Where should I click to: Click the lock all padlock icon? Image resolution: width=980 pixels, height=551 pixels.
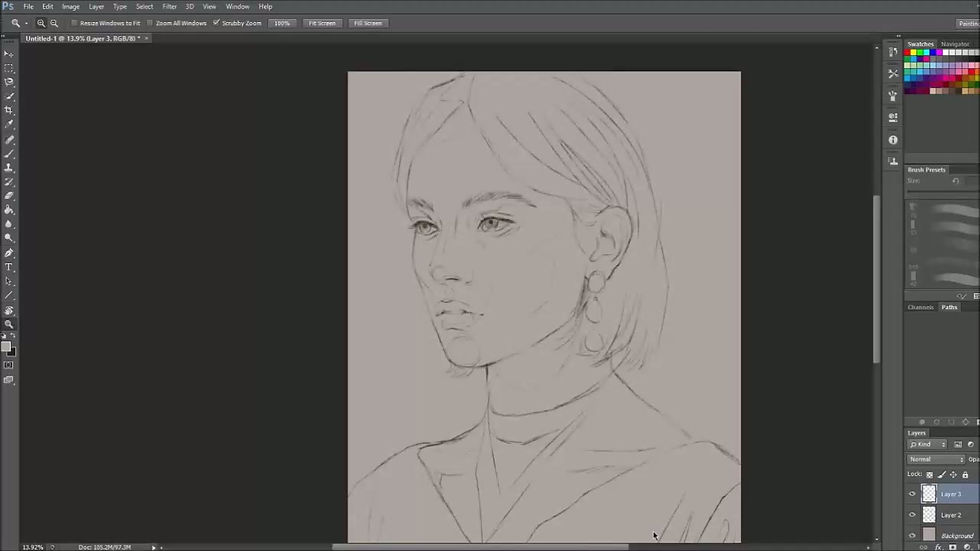point(965,475)
